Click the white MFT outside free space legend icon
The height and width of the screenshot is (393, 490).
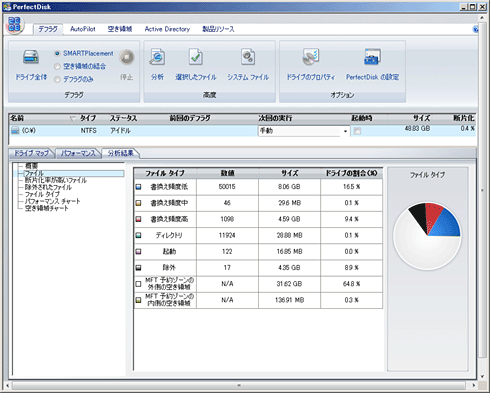pos(139,284)
